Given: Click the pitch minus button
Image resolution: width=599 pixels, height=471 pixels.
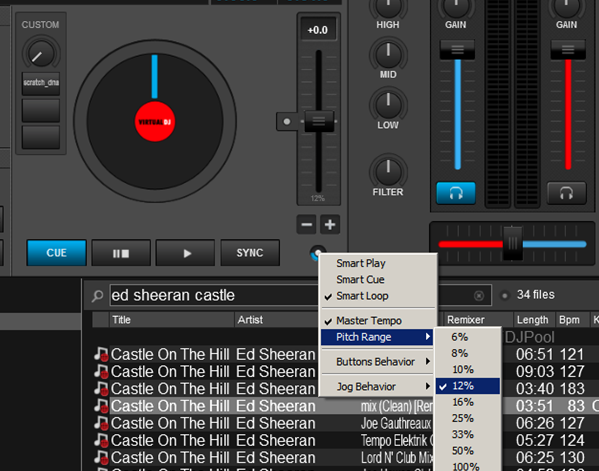Looking at the screenshot, I should 306,224.
